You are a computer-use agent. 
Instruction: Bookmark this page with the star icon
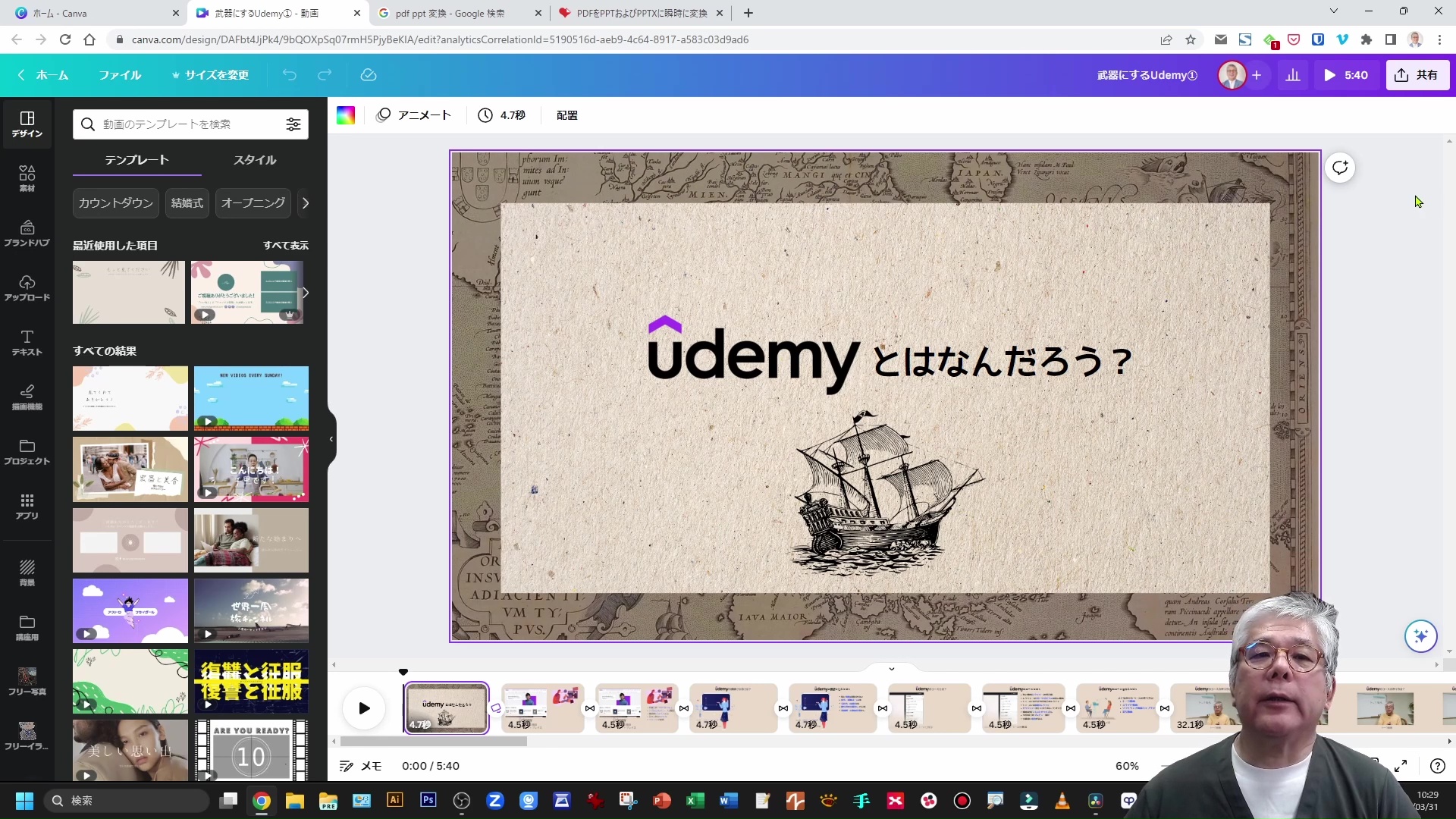point(1191,39)
